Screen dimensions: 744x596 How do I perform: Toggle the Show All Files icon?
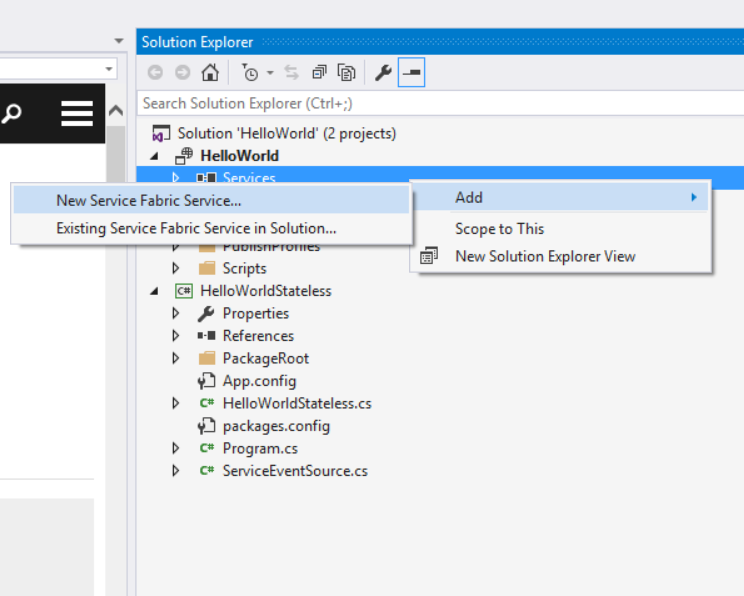(346, 73)
